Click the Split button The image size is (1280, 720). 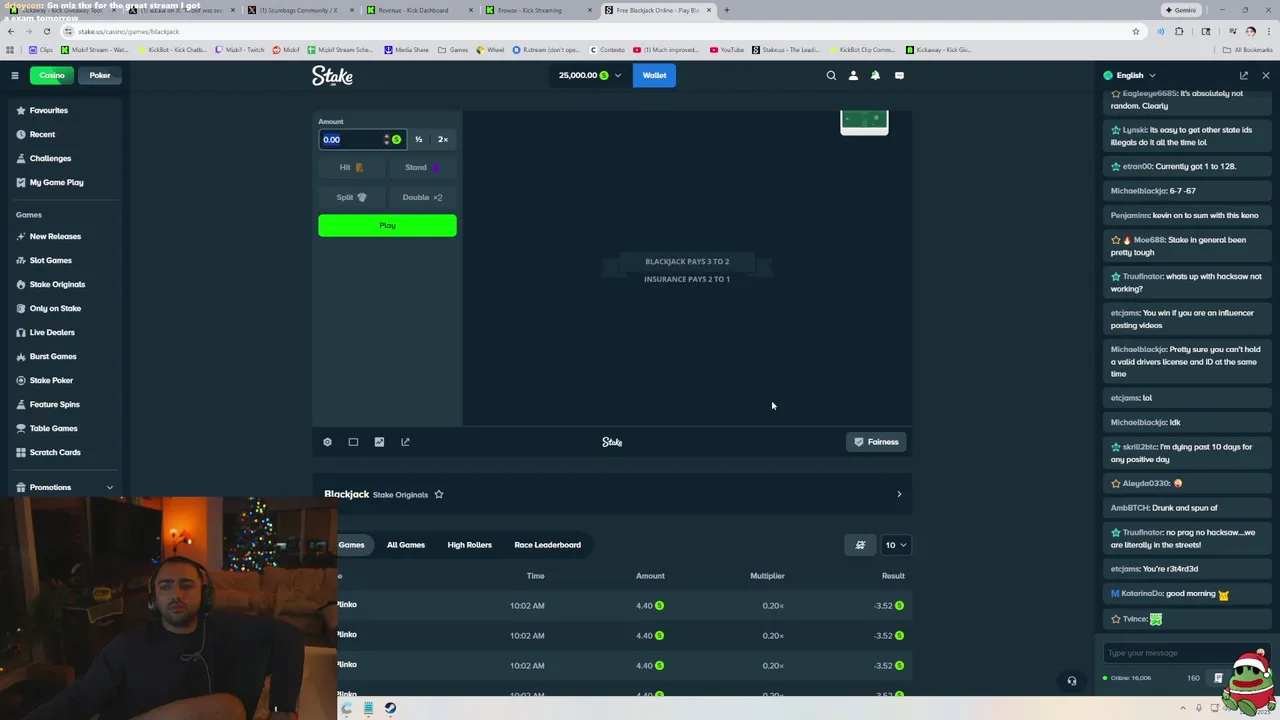point(351,197)
